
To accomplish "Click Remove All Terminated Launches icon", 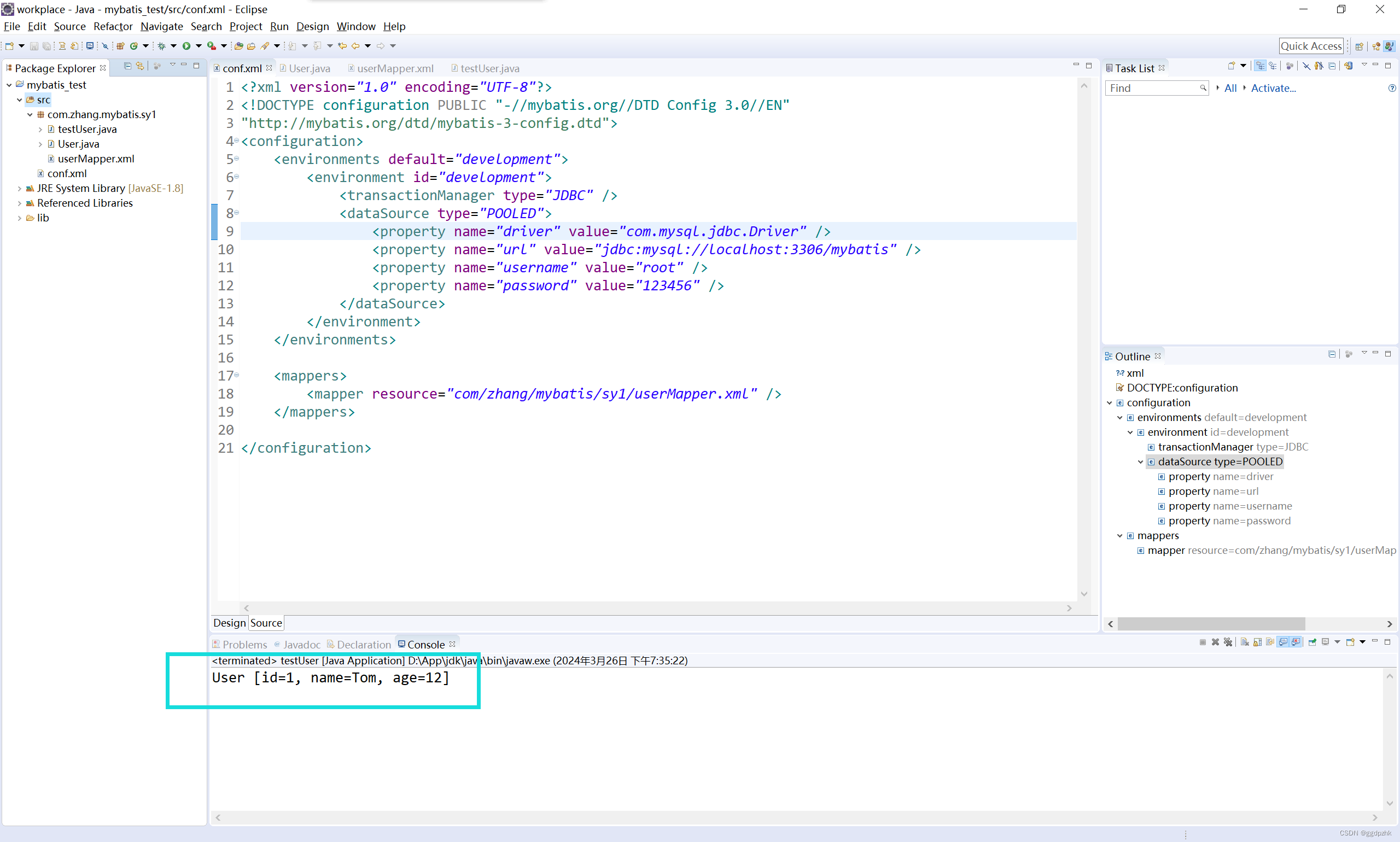I will (x=1228, y=642).
